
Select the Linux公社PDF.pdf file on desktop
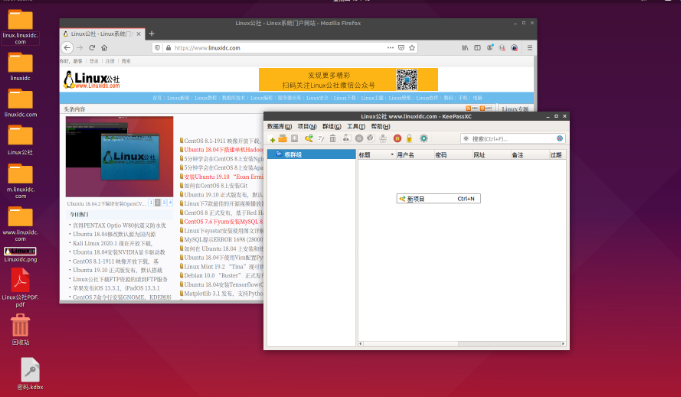pos(20,288)
